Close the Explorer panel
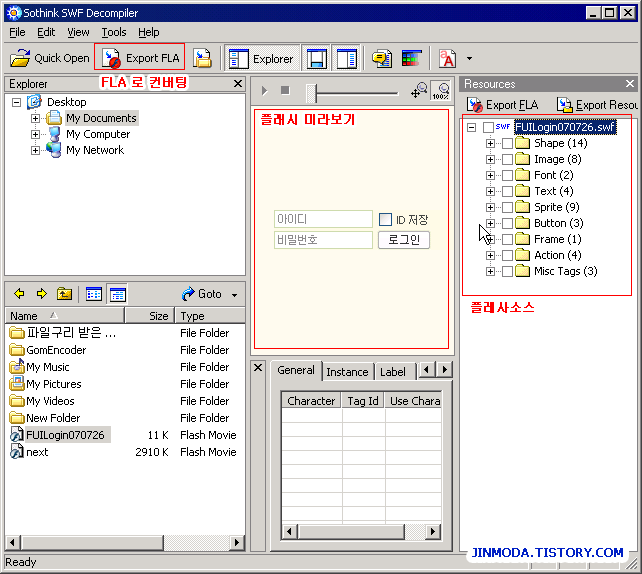This screenshot has height=574, width=642. (237, 84)
